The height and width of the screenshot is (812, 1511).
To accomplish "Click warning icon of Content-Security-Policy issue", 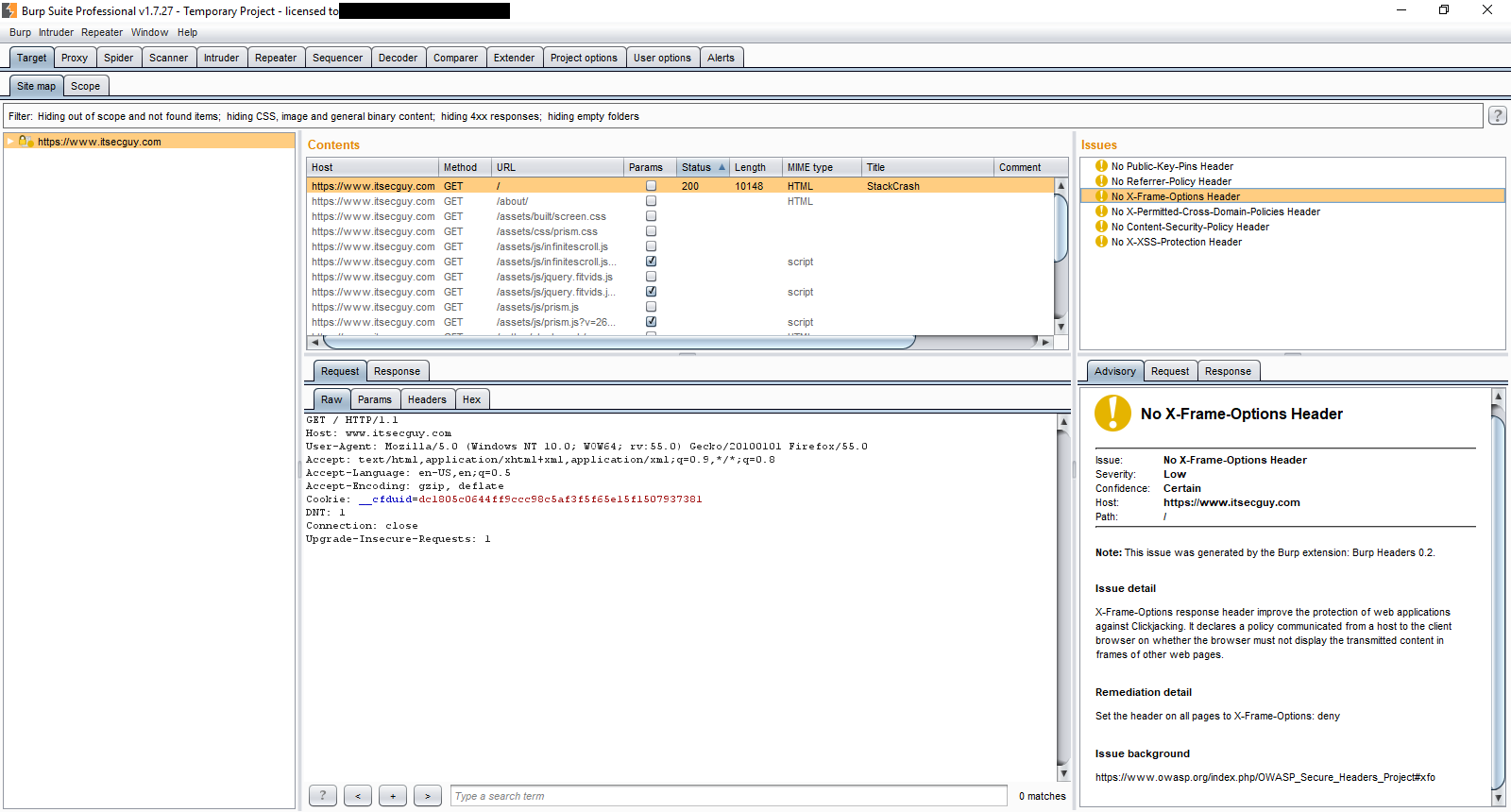I will pyautogui.click(x=1101, y=227).
